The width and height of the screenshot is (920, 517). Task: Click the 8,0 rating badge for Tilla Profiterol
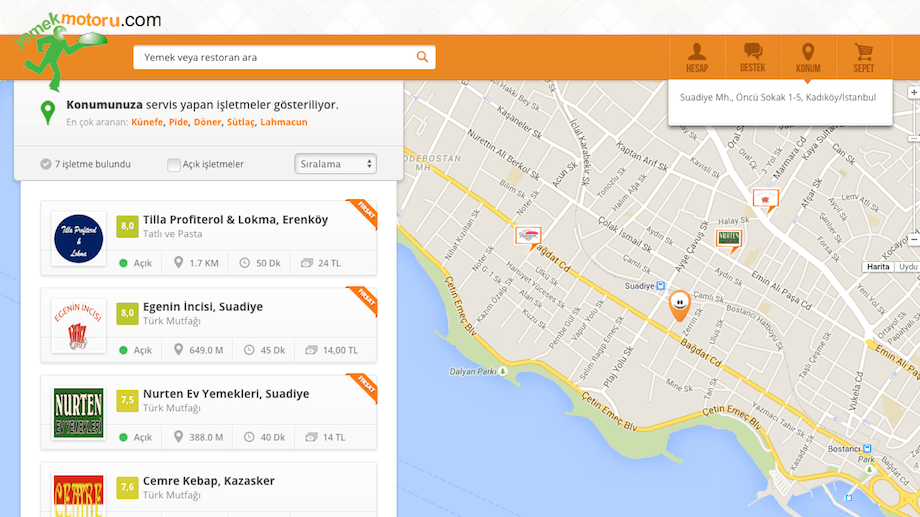click(127, 227)
